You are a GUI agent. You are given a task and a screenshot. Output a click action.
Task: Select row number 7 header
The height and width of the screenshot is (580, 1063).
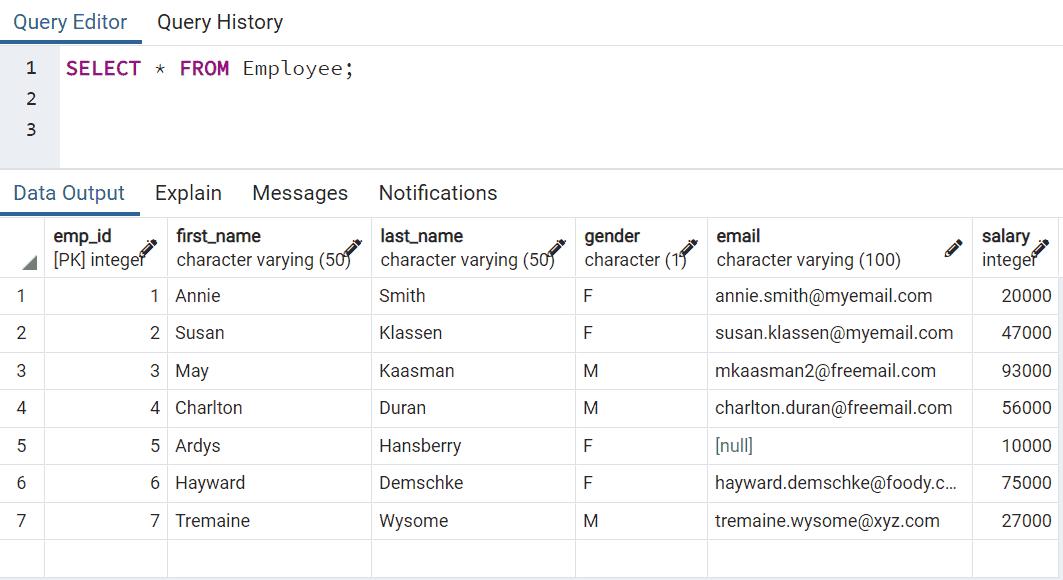[21, 521]
